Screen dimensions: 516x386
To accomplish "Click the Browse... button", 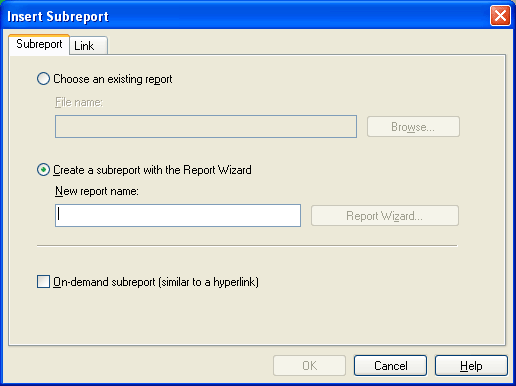I will [413, 127].
